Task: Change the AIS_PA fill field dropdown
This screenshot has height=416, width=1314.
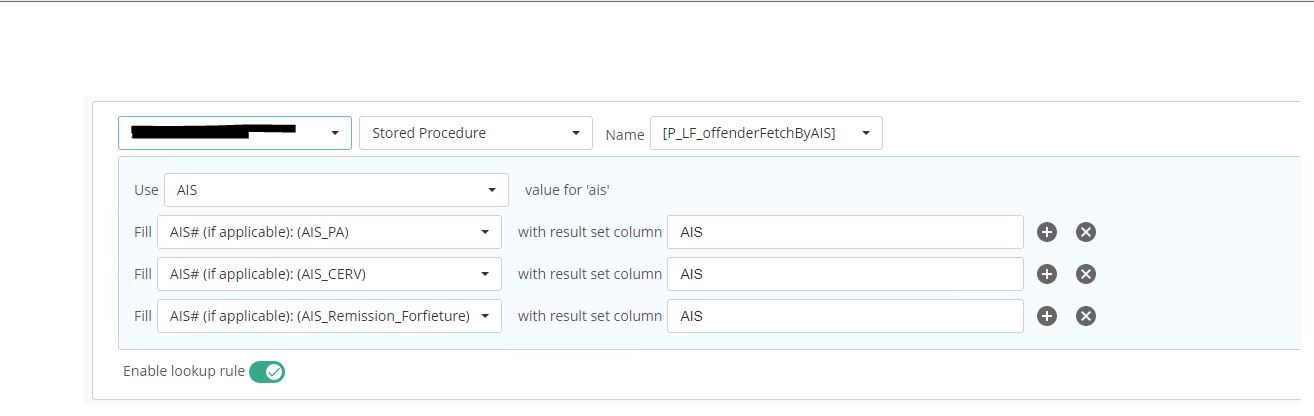Action: coord(329,232)
